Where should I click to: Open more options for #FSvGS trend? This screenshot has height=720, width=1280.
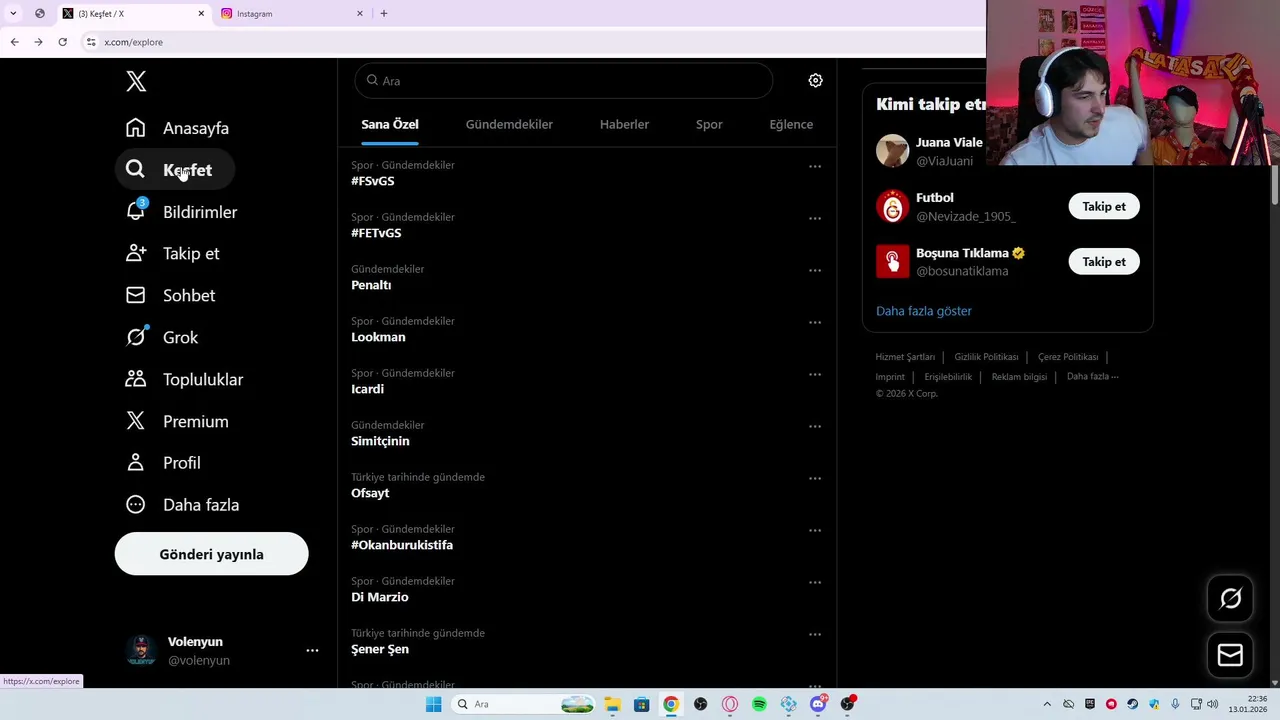815,167
